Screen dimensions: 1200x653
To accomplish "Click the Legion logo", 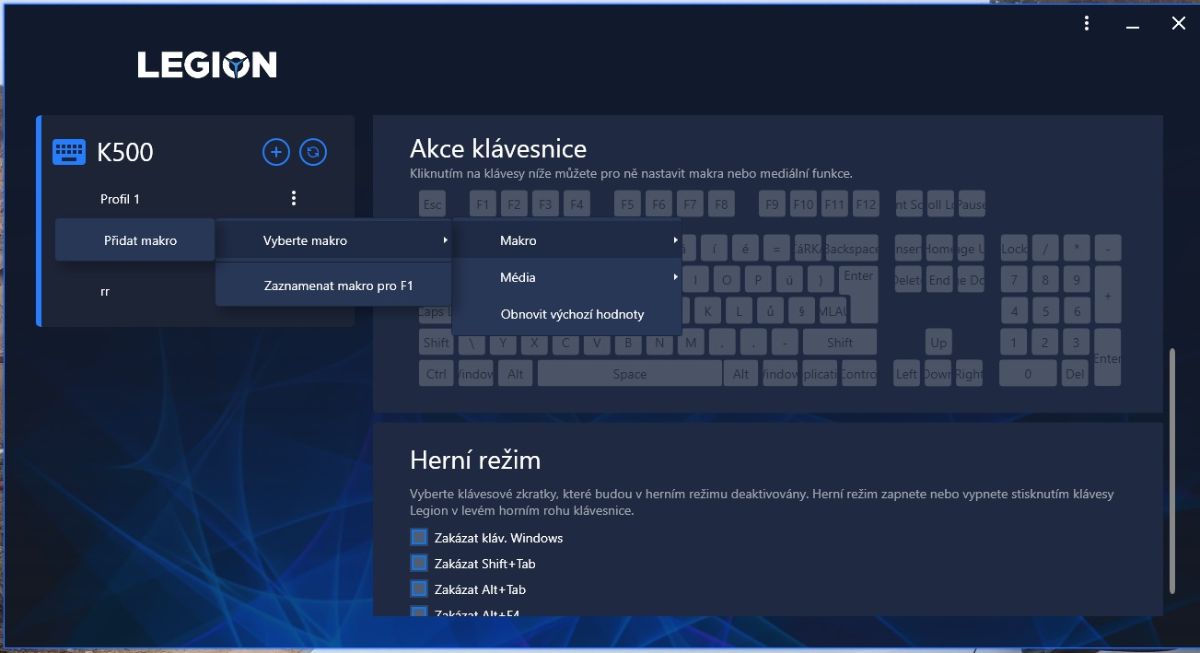I will pyautogui.click(x=207, y=66).
